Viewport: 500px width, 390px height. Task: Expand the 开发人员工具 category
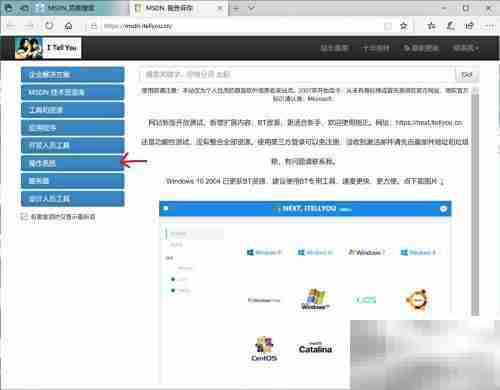[x=72, y=145]
